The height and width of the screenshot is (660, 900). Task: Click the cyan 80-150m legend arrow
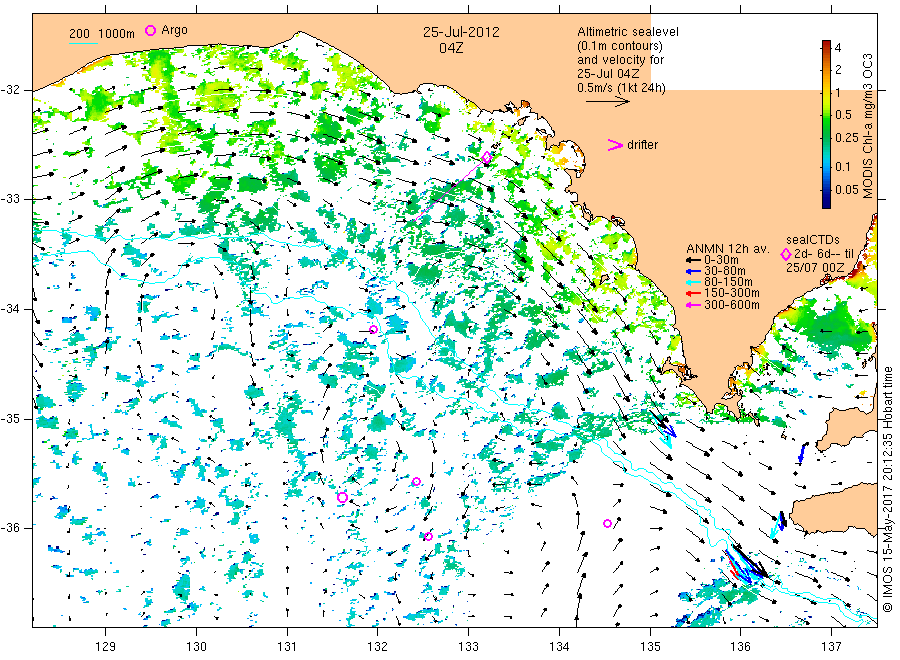pos(693,282)
